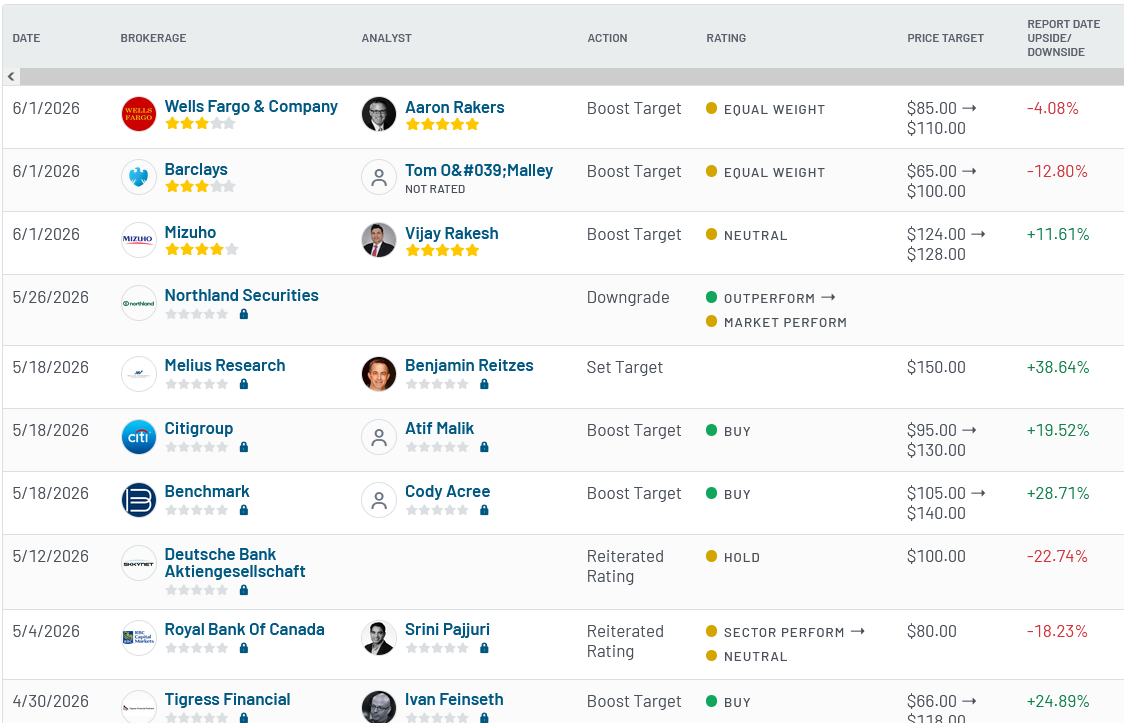Screen dimensions: 1124x723
Task: Click the left arrow on horizontal scrollbar
Action: [11, 76]
